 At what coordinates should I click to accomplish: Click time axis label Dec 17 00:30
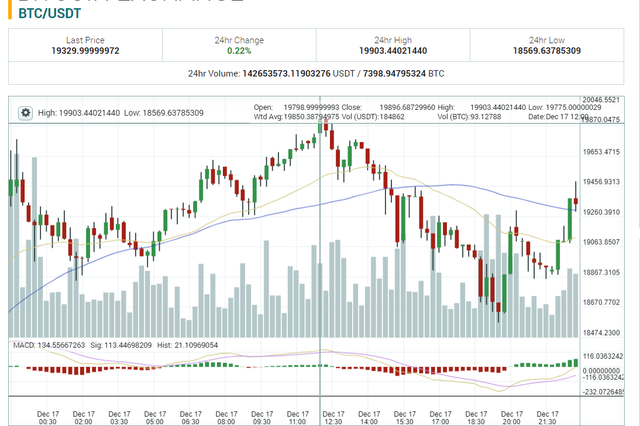(x=48, y=418)
